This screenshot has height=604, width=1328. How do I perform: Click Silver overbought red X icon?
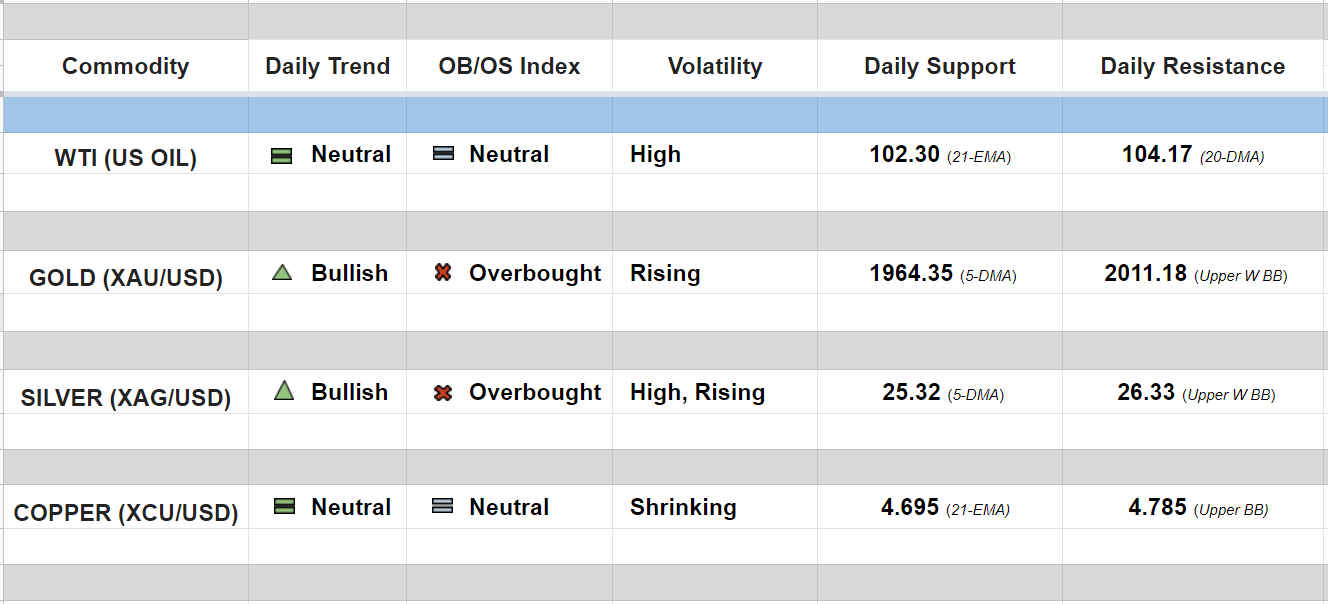tap(443, 392)
